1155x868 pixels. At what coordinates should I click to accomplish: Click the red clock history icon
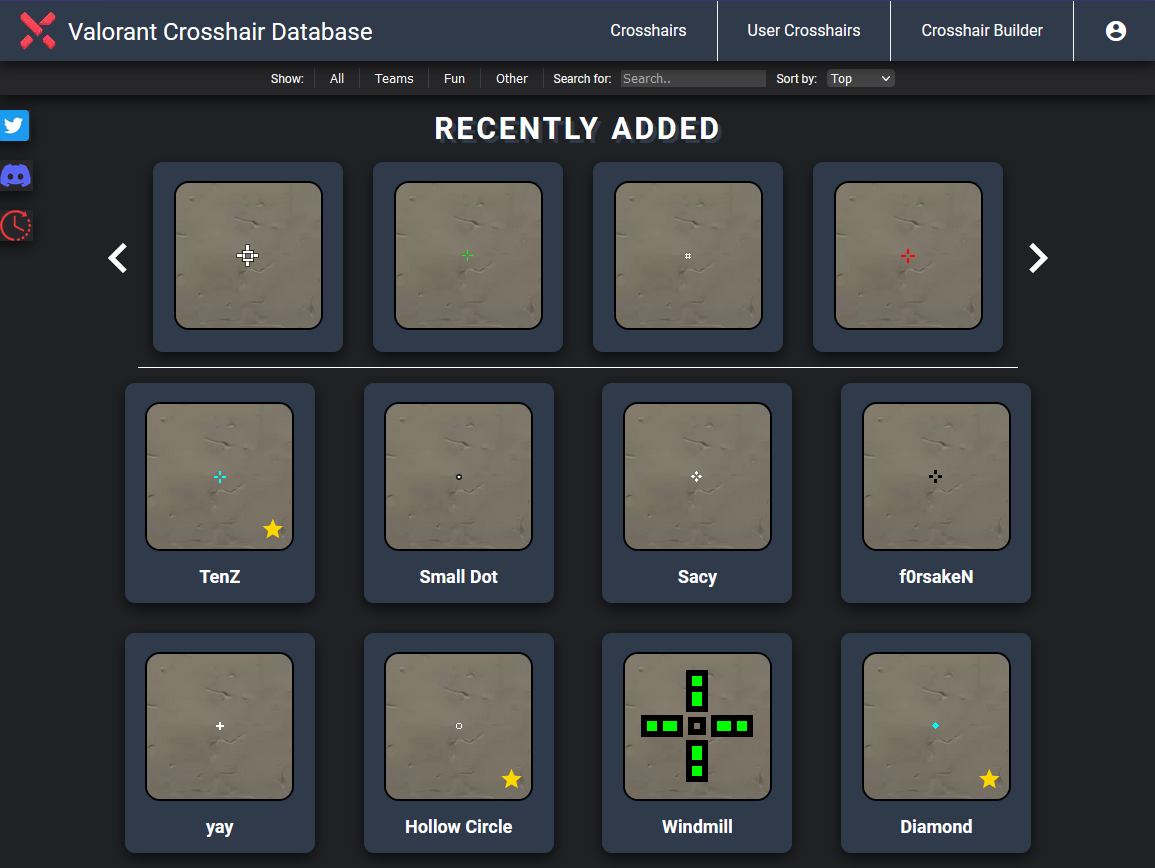pos(15,225)
